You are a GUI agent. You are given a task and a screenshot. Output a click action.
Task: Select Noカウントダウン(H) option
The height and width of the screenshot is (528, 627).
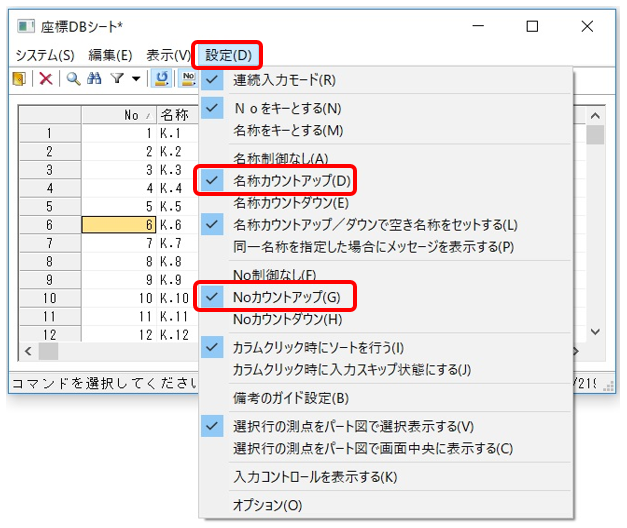pos(386,319)
